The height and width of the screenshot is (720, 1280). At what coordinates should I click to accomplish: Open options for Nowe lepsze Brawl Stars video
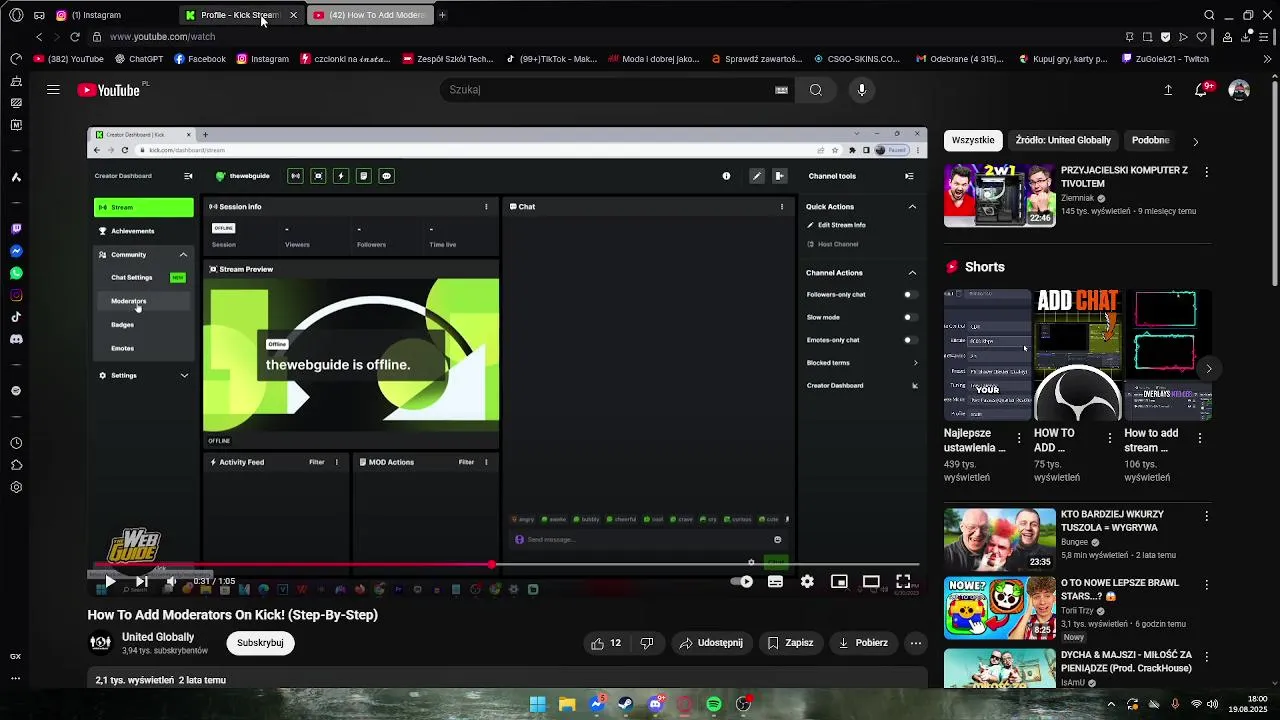(1206, 584)
